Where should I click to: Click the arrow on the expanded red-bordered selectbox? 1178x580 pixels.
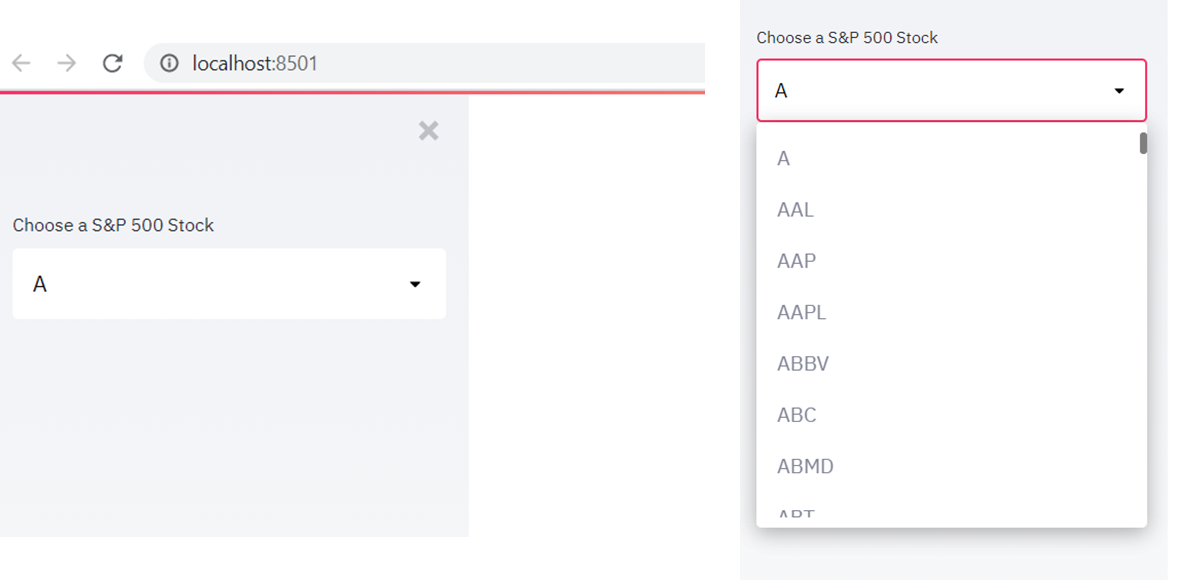click(x=1119, y=91)
